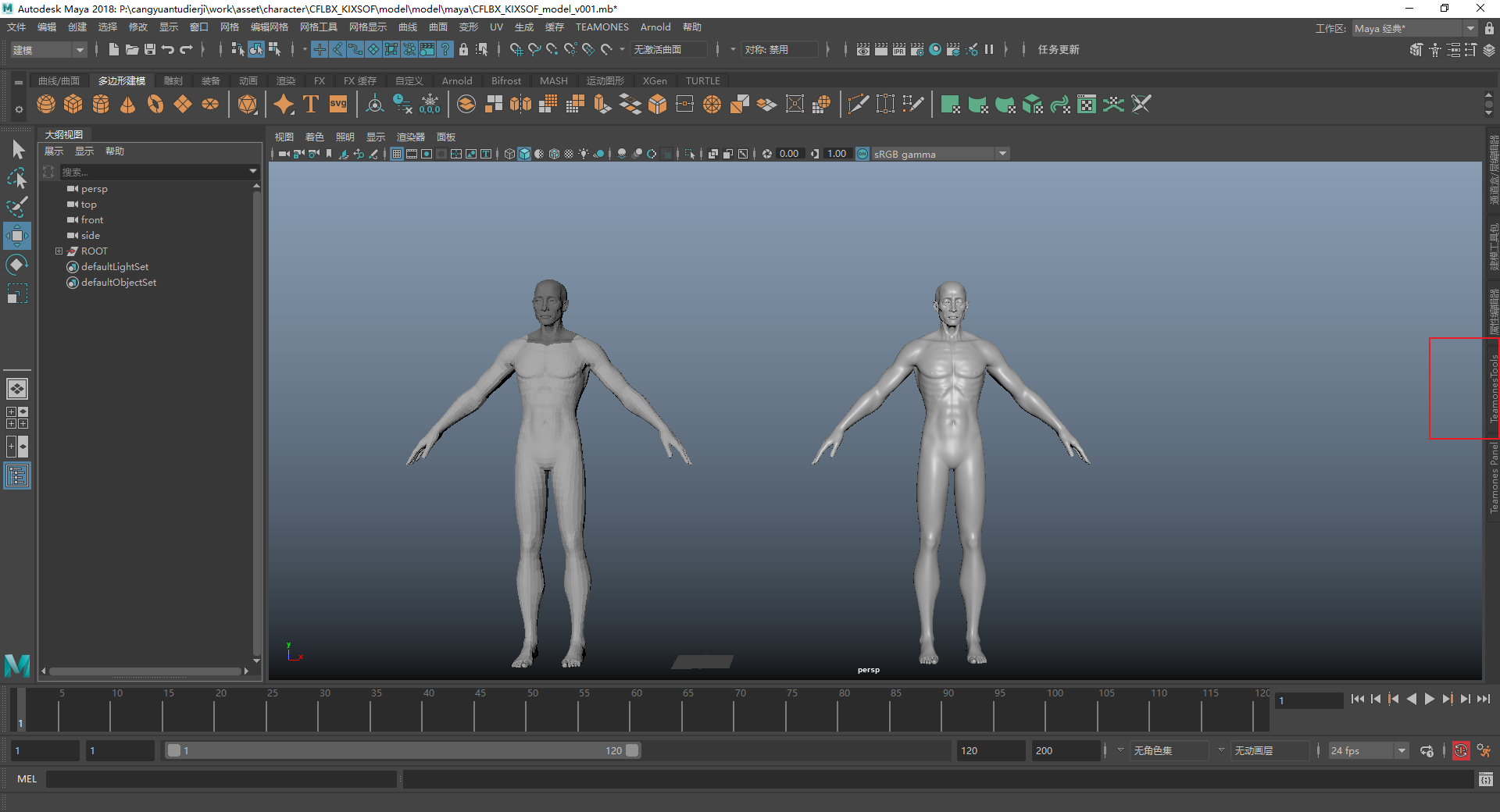Select the polygon sphere shelf icon
This screenshot has height=812, width=1500.
(46, 104)
